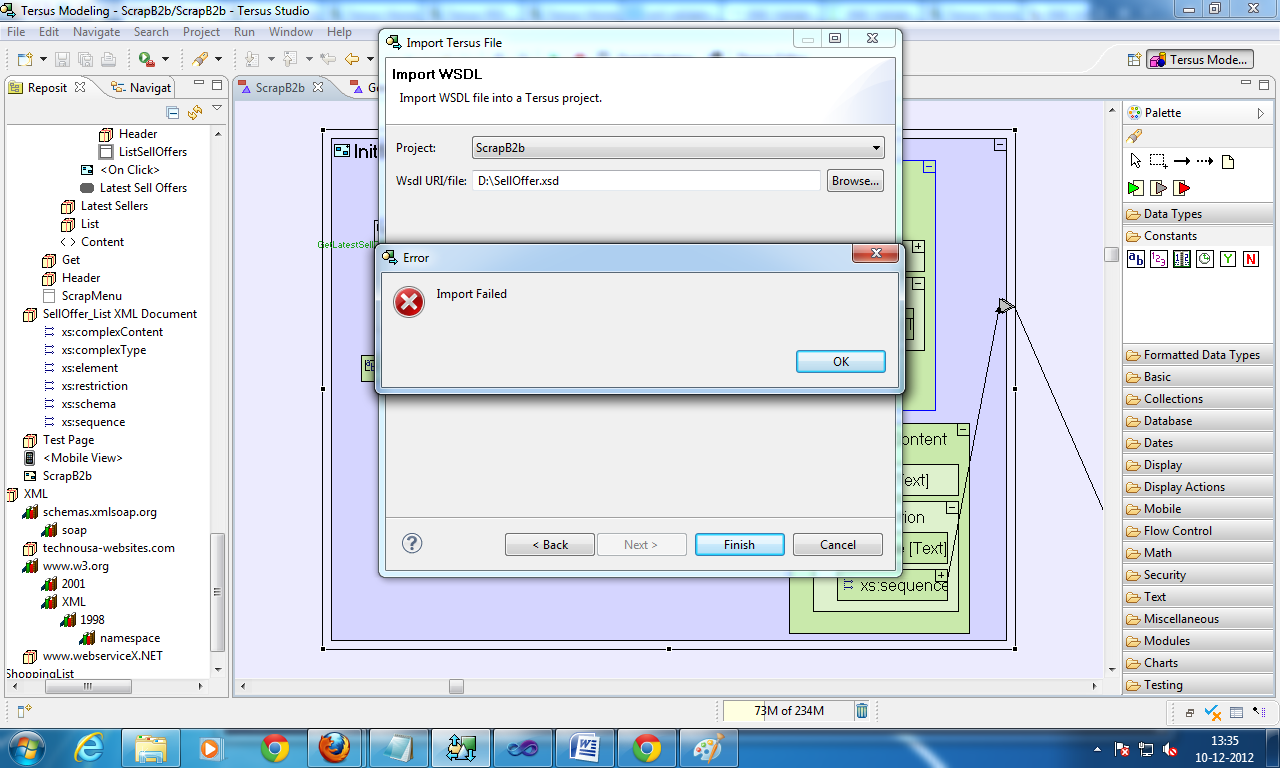Screen dimensions: 1280x768
Task: Open Repository view menu triangle
Action: 216,109
